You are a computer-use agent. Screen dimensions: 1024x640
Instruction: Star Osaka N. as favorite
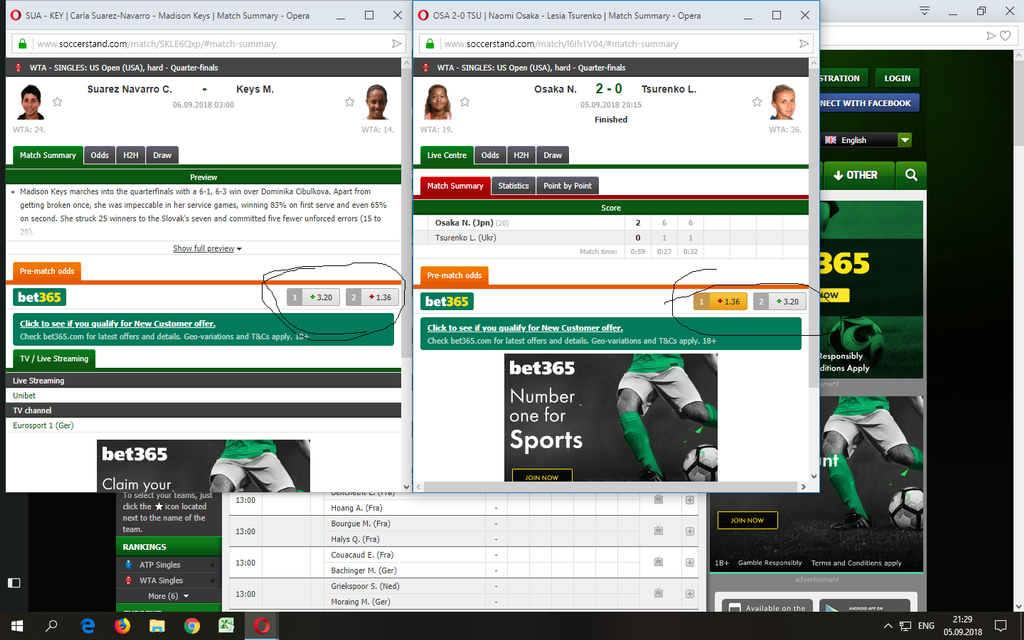tap(465, 102)
